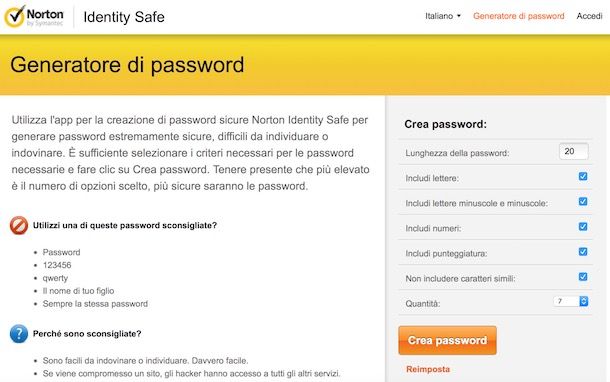The height and width of the screenshot is (382, 610).
Task: Open the Italiano language dropdown
Action: (x=443, y=16)
